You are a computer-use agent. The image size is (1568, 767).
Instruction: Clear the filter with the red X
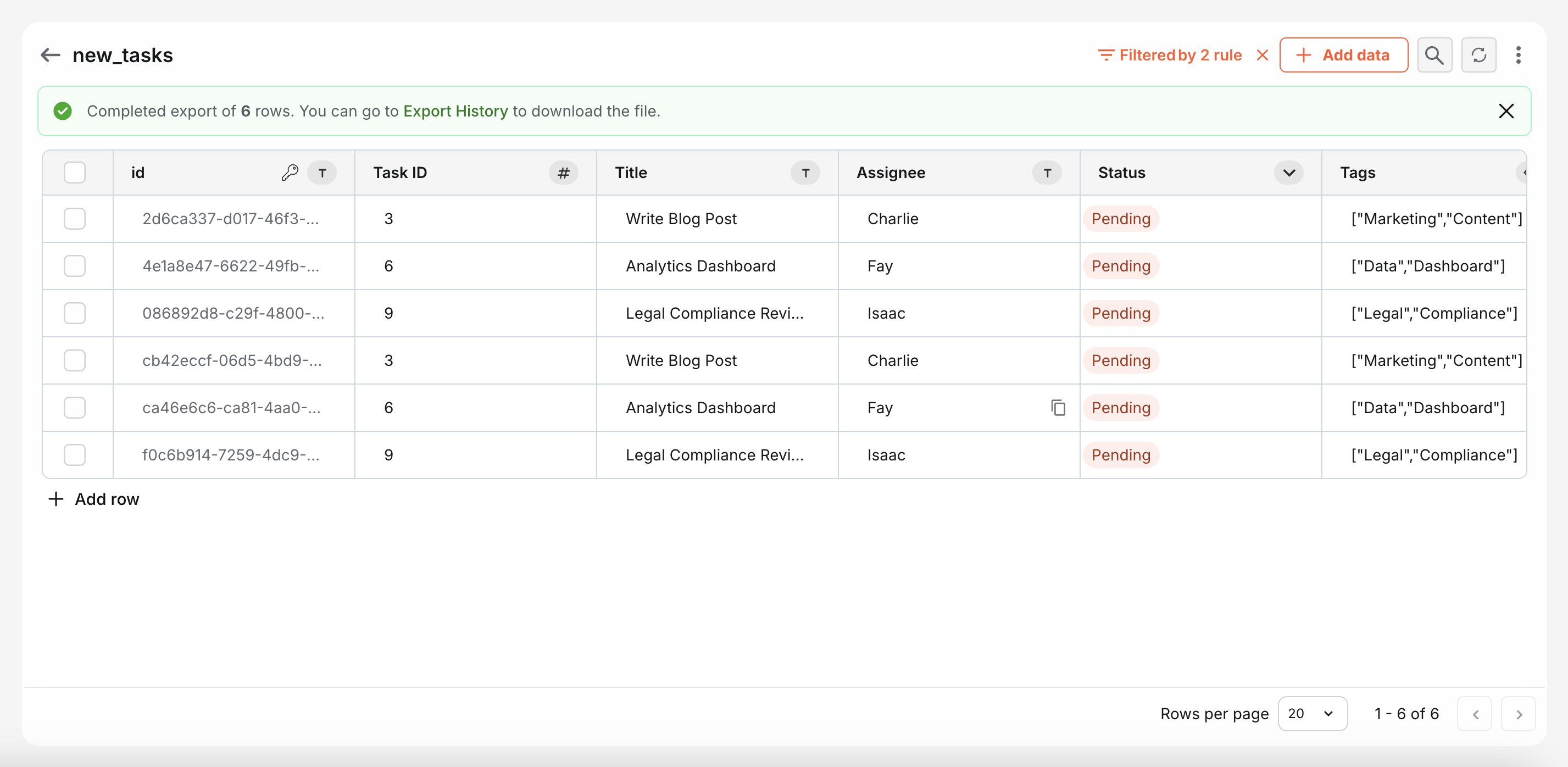click(1263, 55)
